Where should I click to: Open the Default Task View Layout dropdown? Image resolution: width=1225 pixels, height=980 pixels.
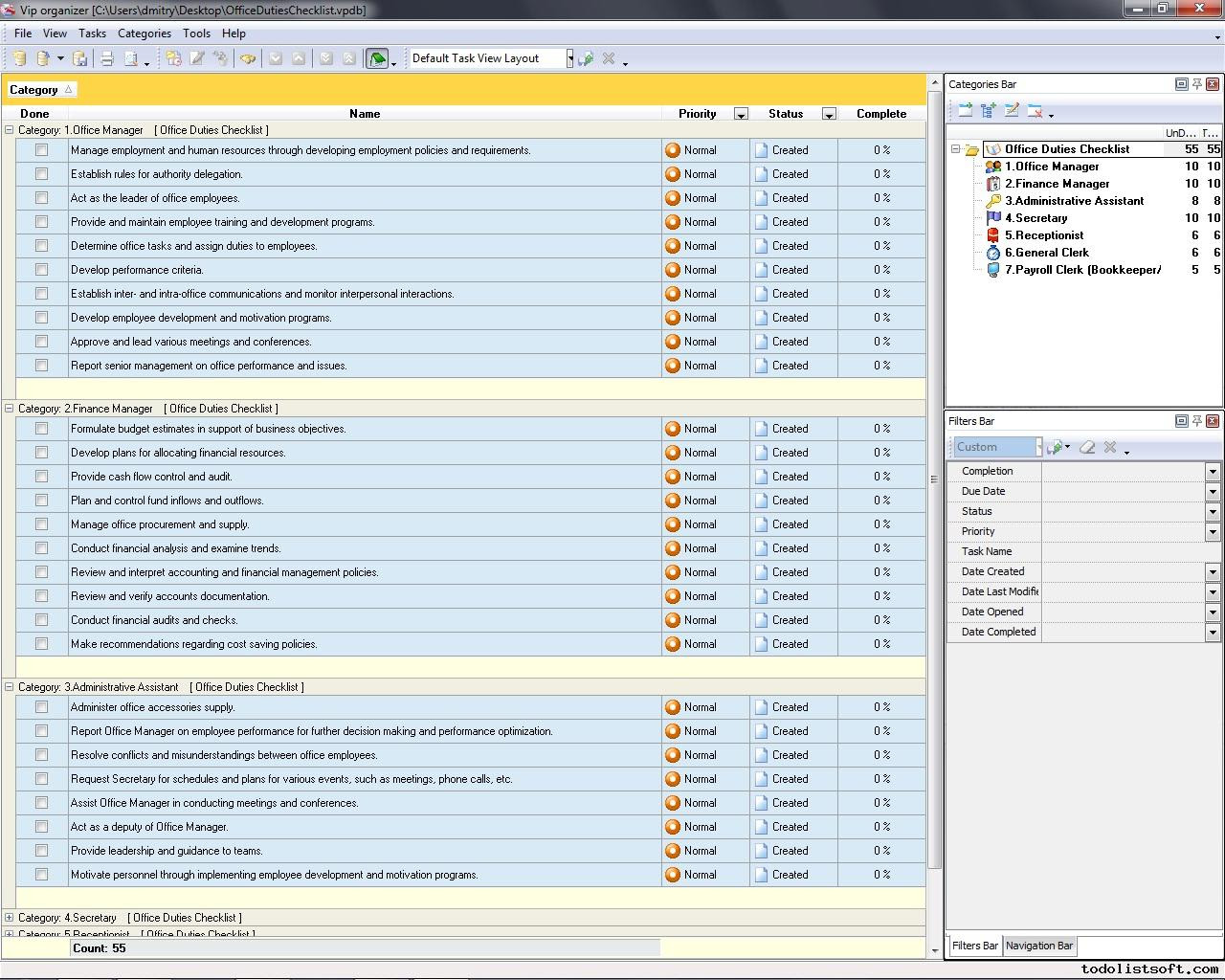pyautogui.click(x=569, y=58)
